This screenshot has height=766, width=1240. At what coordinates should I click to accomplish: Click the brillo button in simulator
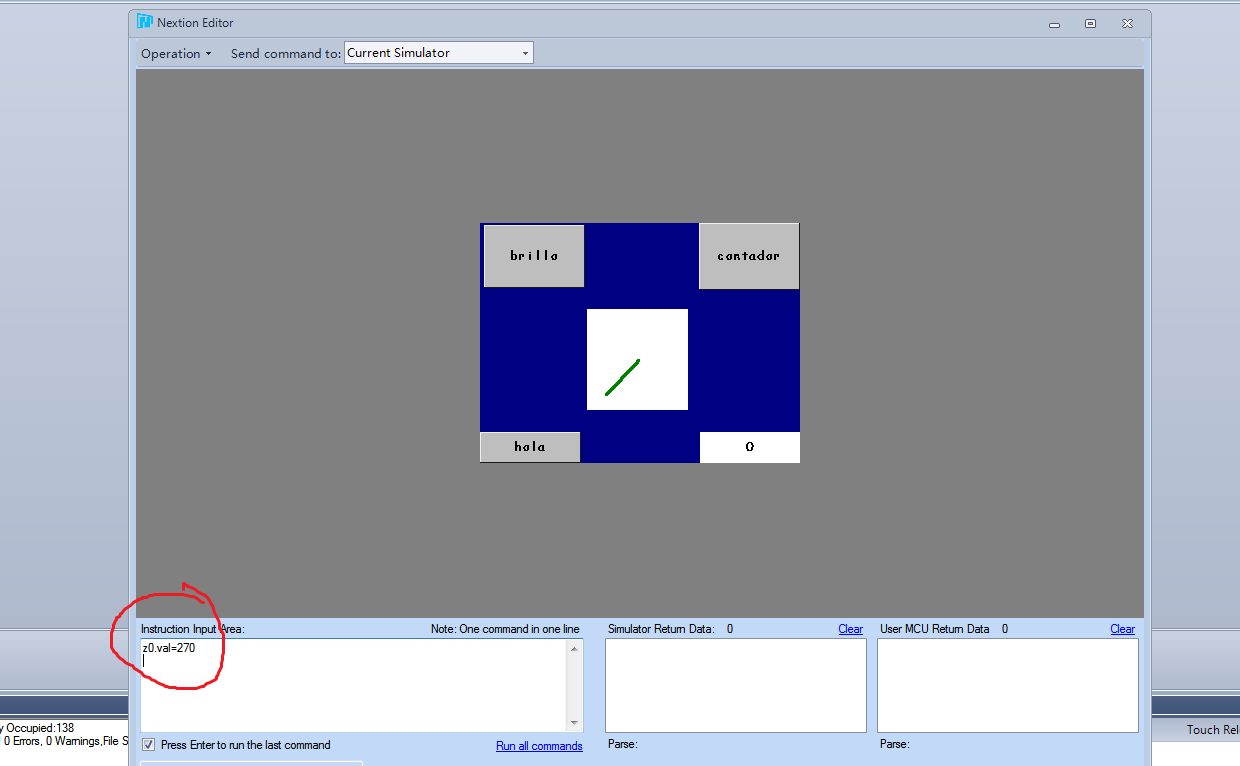[534, 256]
